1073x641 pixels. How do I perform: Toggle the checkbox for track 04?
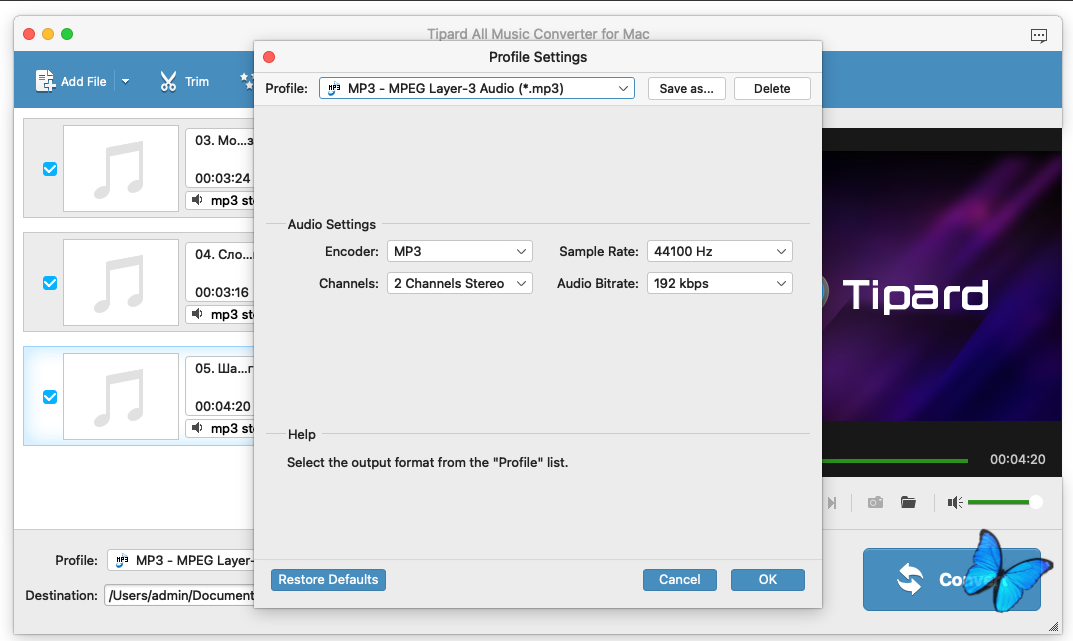point(50,283)
